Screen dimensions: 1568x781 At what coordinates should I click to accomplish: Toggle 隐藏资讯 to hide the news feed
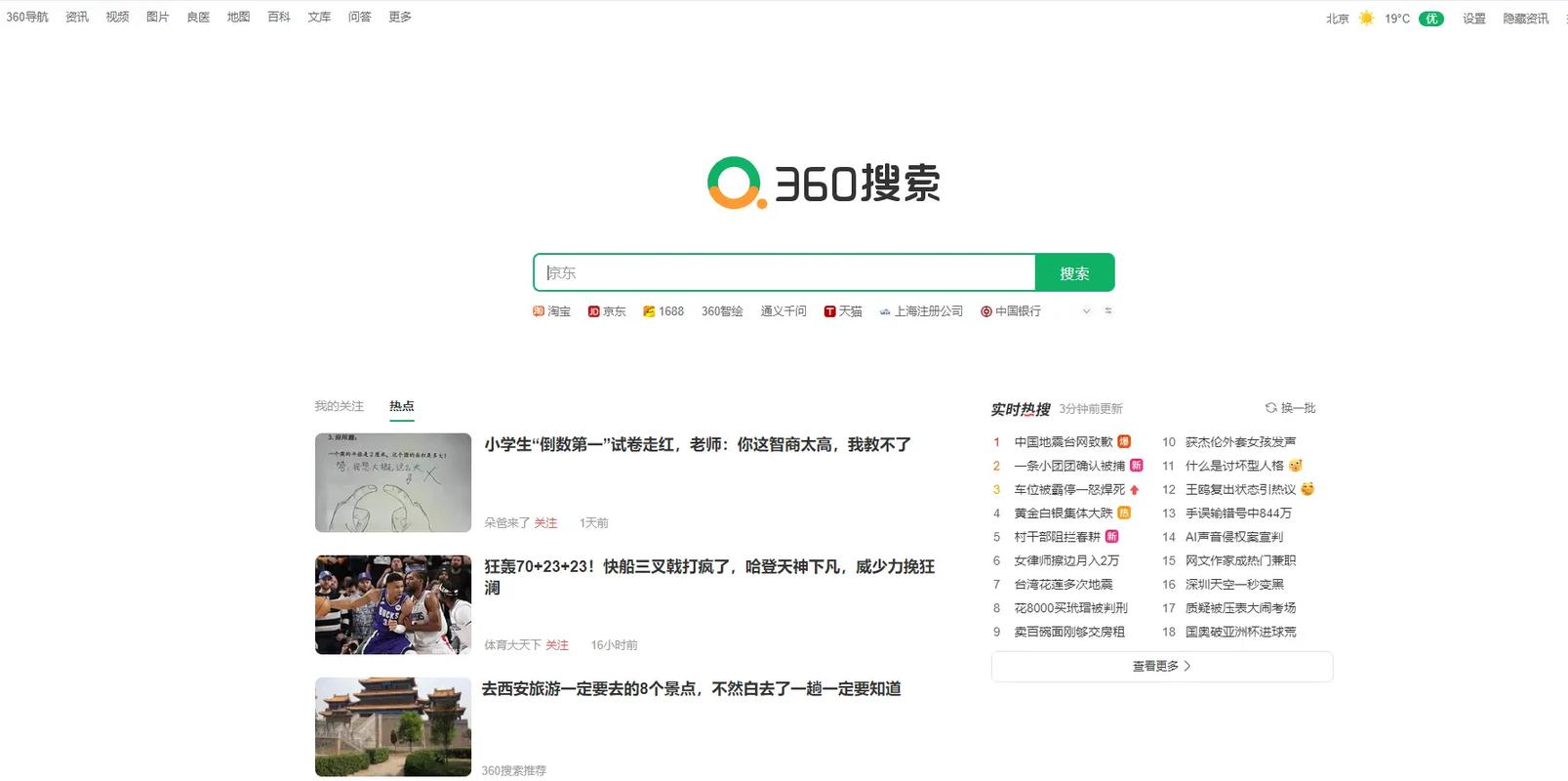(x=1525, y=18)
